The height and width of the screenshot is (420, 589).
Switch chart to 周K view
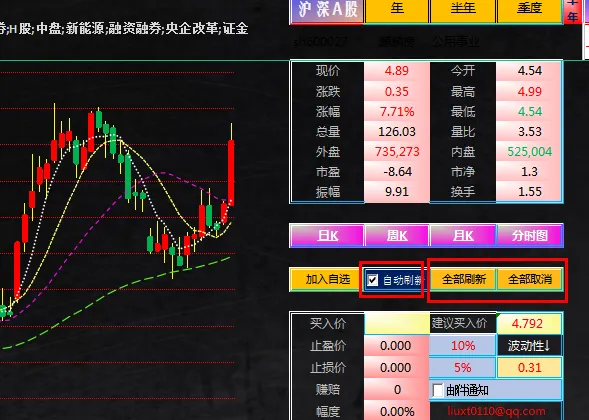pyautogui.click(x=397, y=236)
